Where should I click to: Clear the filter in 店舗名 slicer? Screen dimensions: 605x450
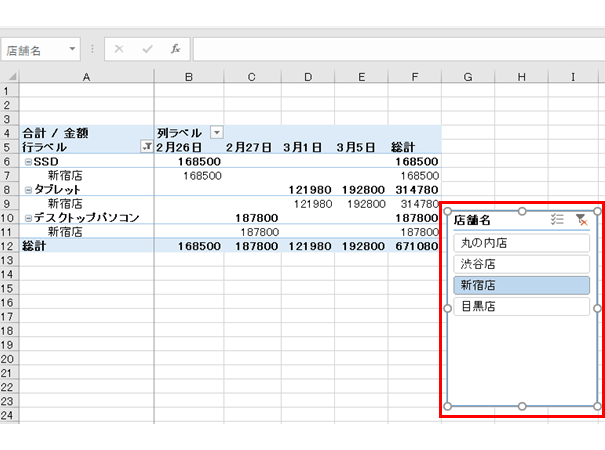point(581,220)
